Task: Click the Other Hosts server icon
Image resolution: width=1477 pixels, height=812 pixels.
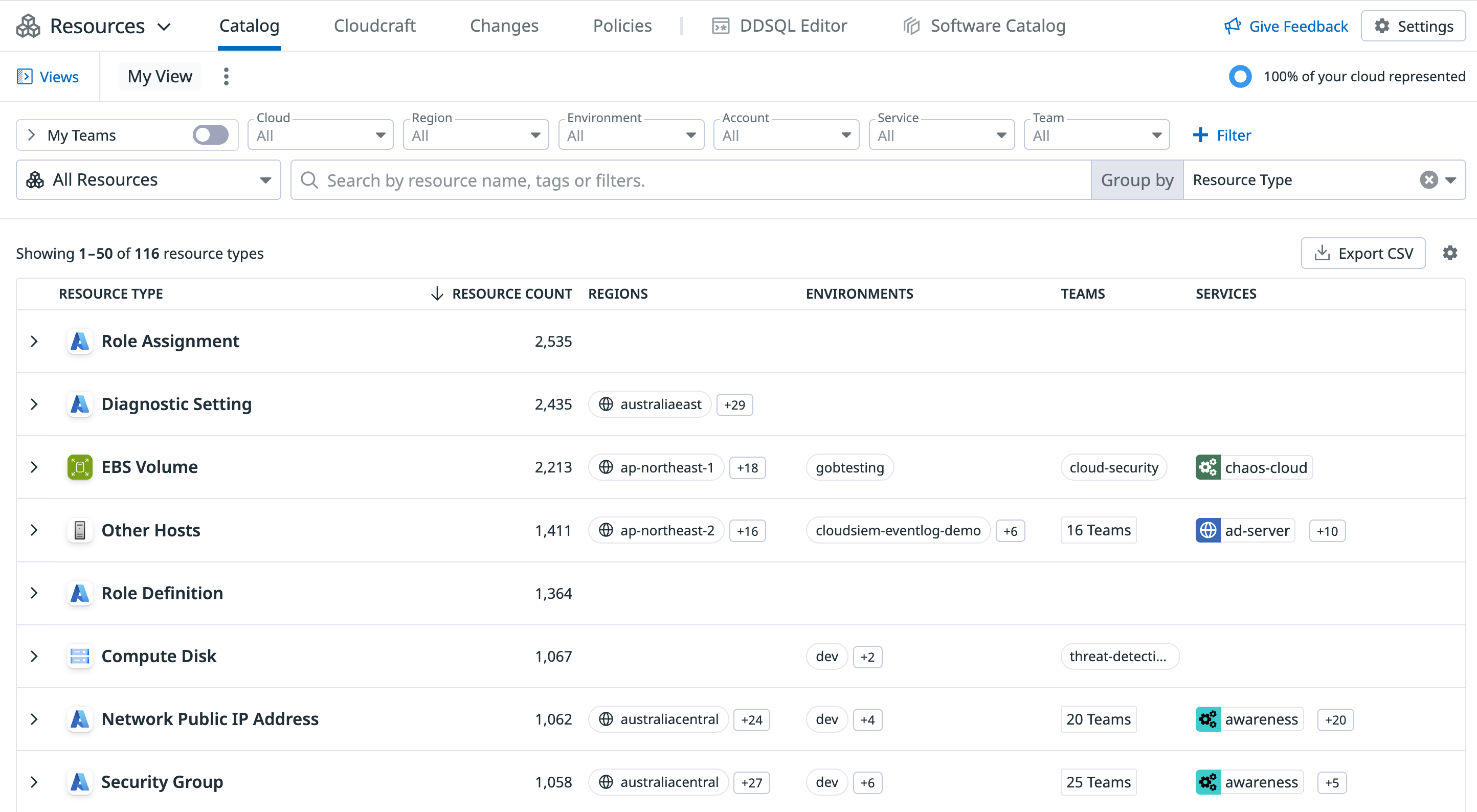Action: pos(80,530)
